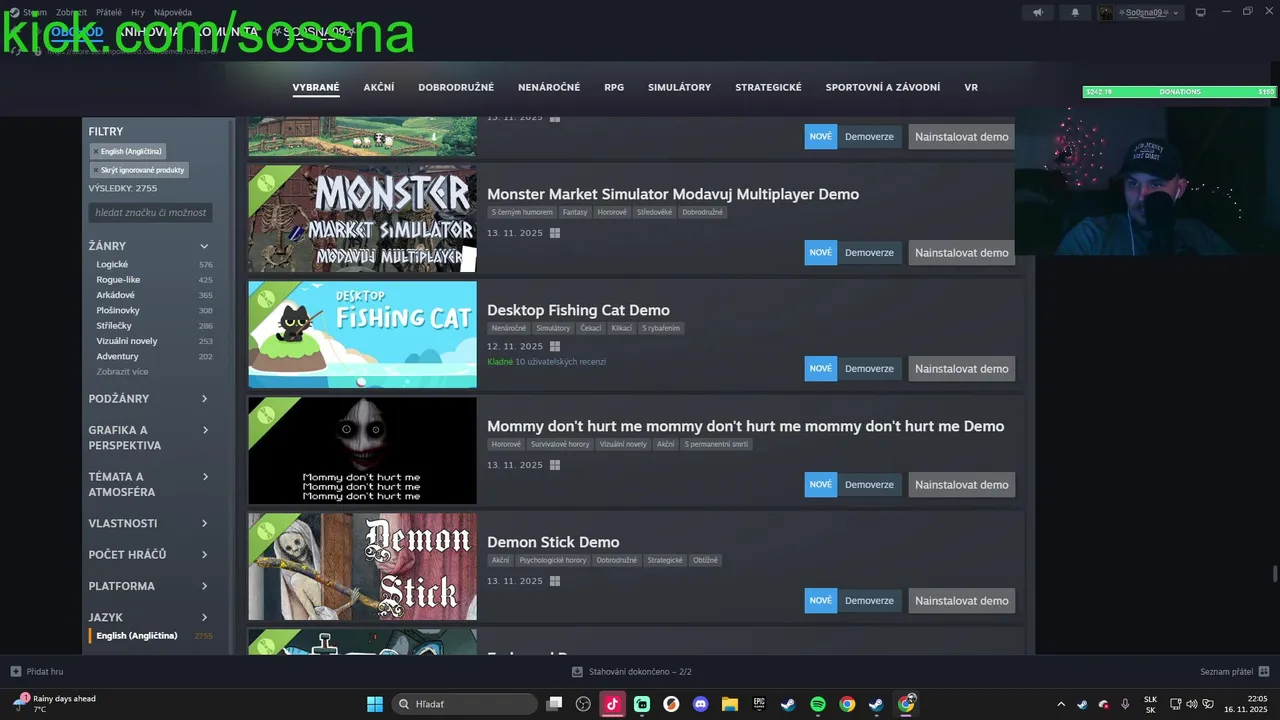Open the friends list icon beside Seznam přátel
1280x720 pixels.
pos(1264,672)
